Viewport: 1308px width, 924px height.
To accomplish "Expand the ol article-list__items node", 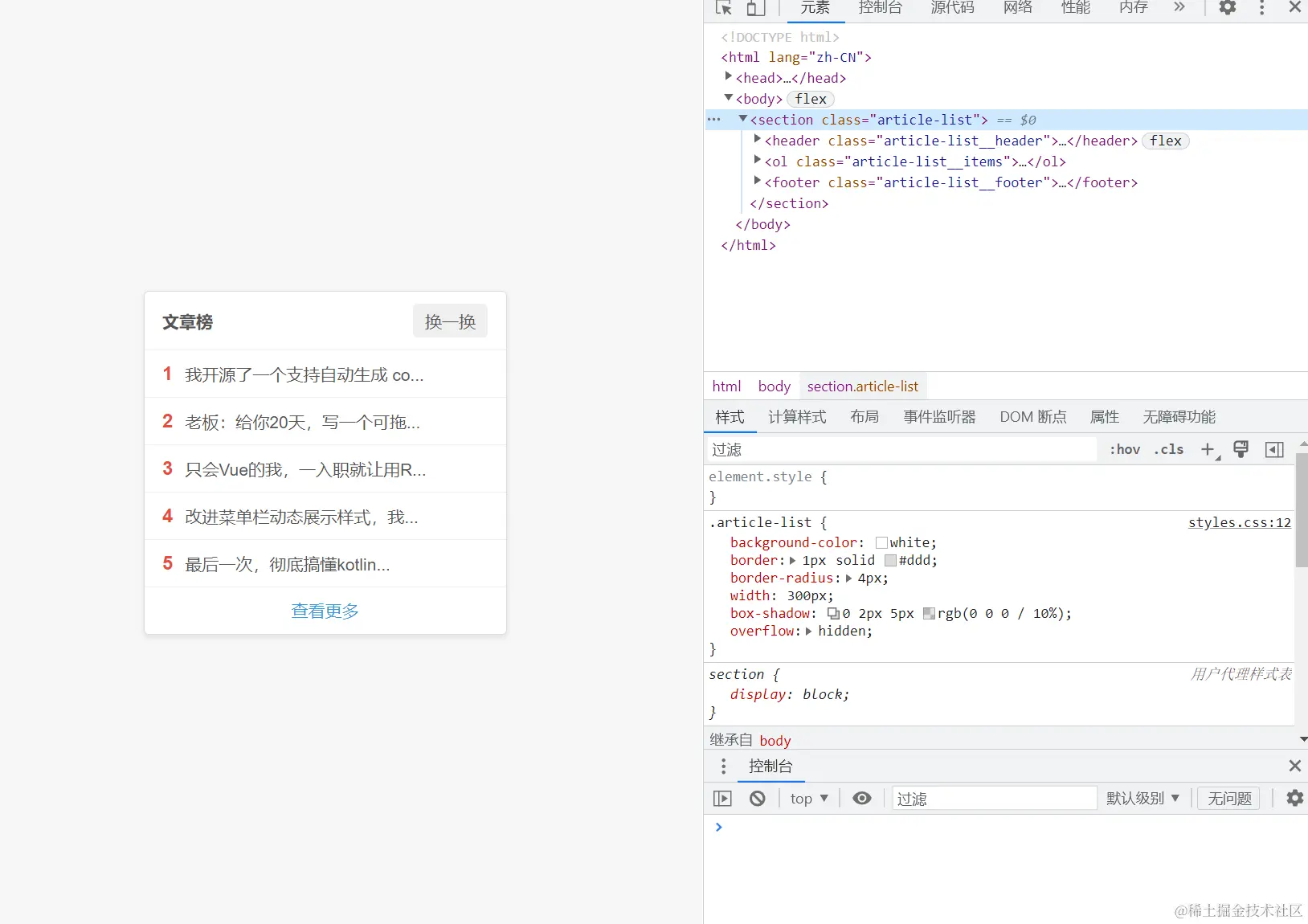I will click(x=757, y=160).
